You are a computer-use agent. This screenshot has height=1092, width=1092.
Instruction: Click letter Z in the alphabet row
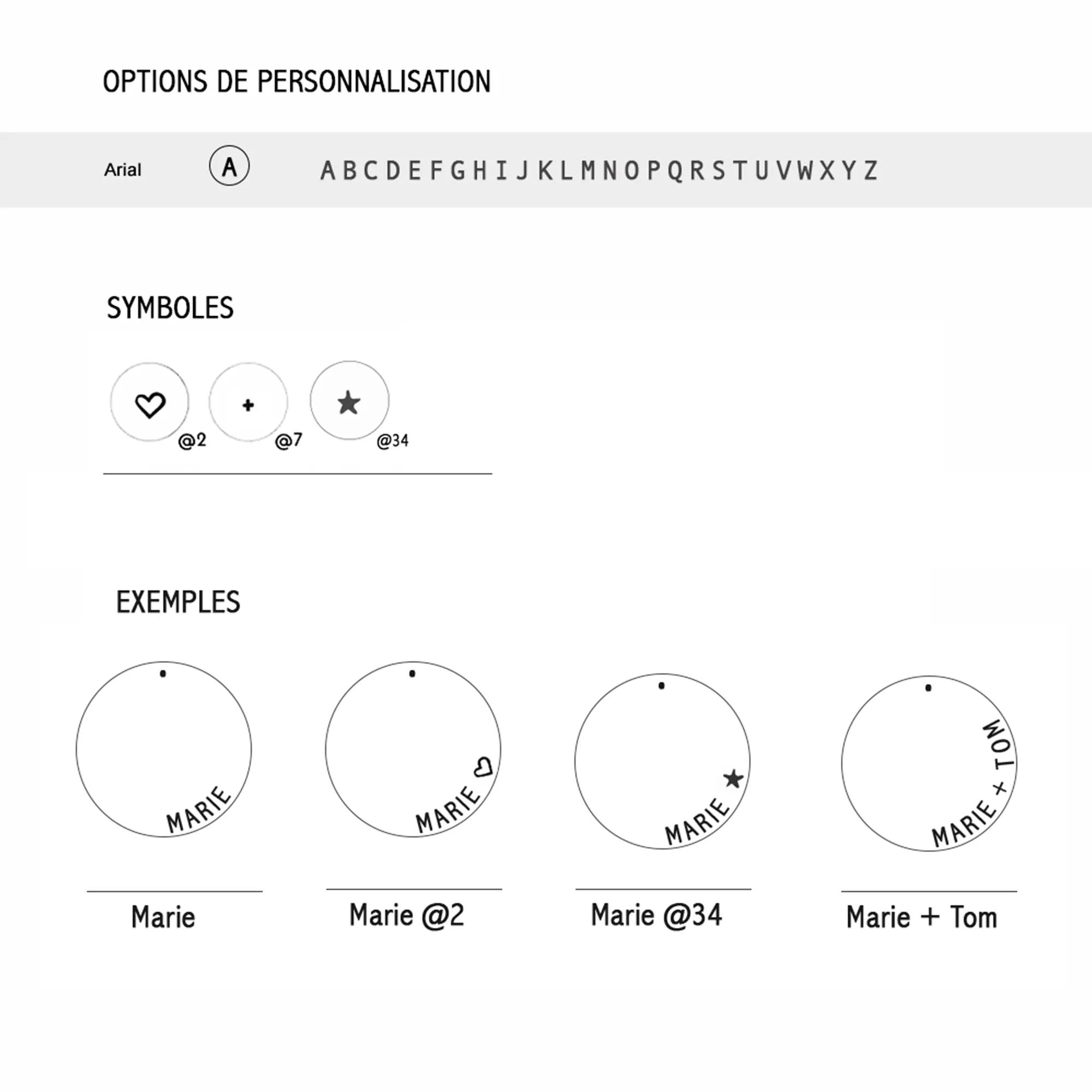point(871,170)
